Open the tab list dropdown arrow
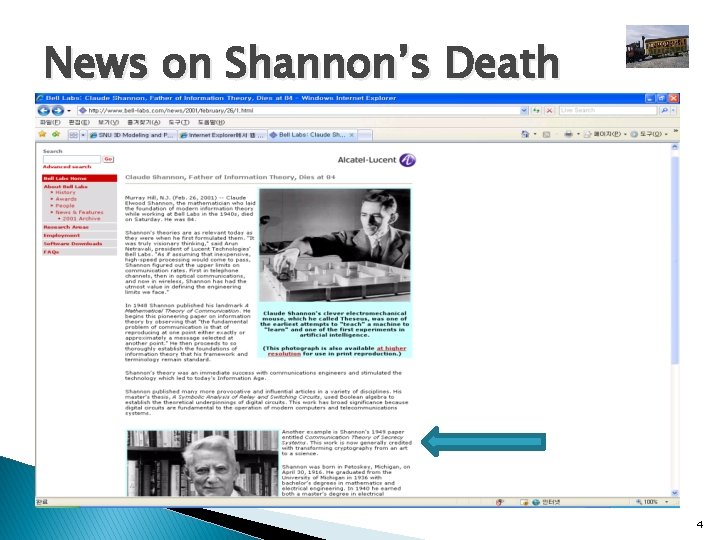Screen dimensions: 720x540 pyautogui.click(x=83, y=135)
